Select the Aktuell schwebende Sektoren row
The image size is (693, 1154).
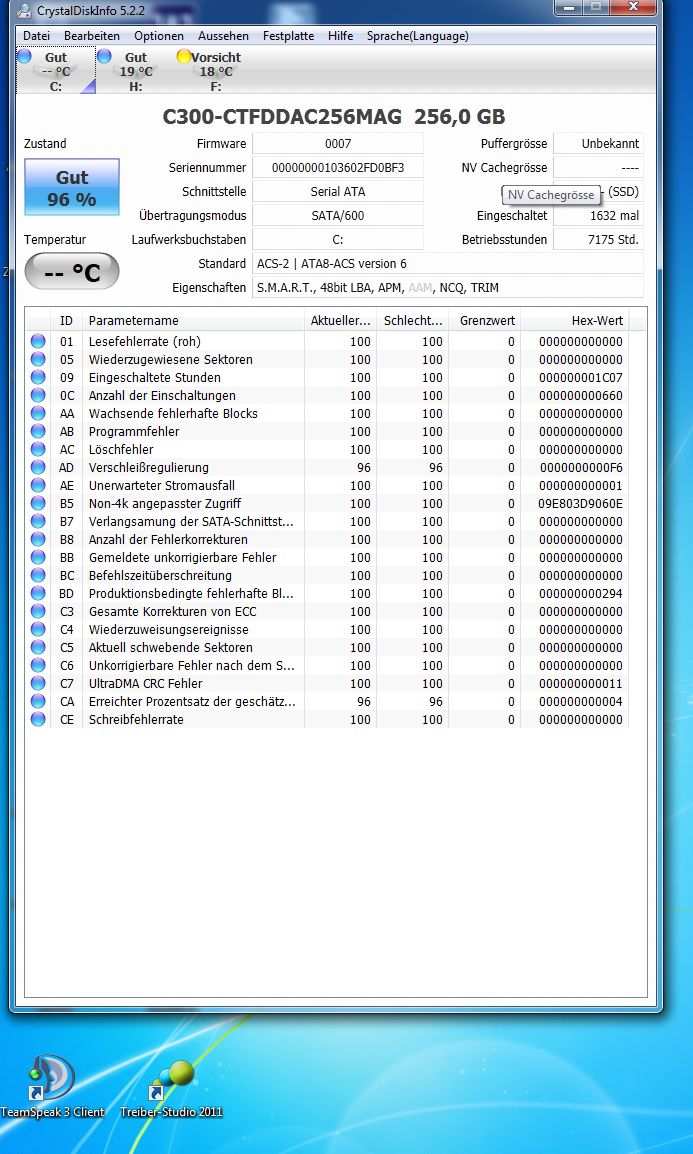click(x=327, y=648)
